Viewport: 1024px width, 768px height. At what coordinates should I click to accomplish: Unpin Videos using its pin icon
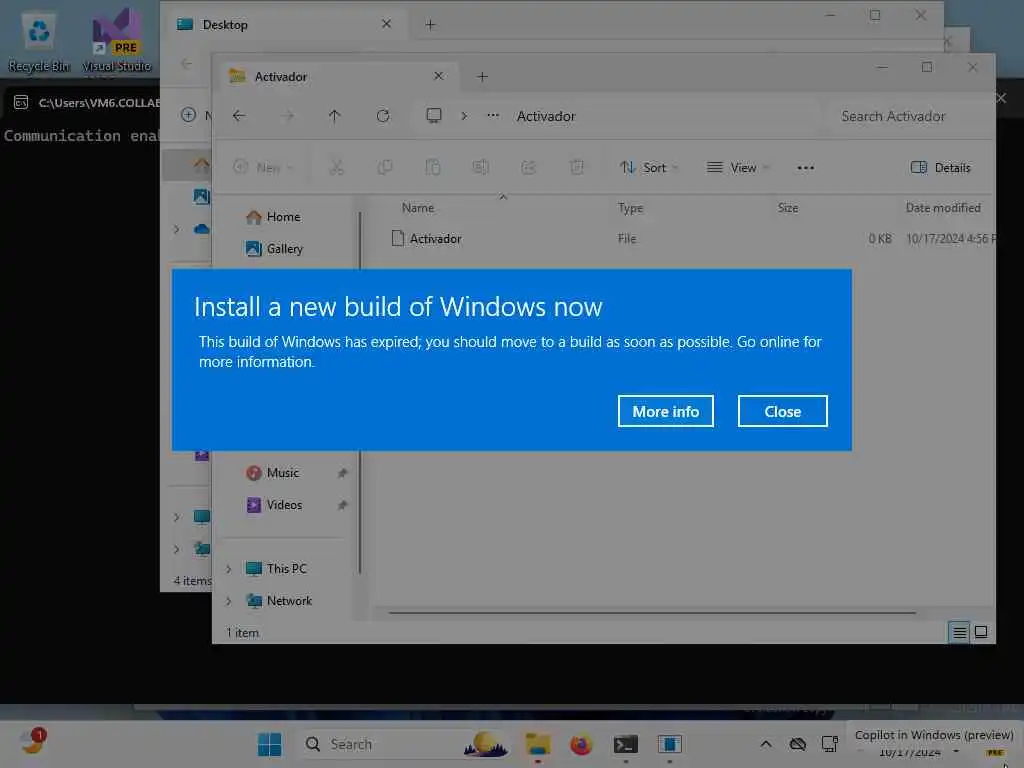(x=342, y=505)
